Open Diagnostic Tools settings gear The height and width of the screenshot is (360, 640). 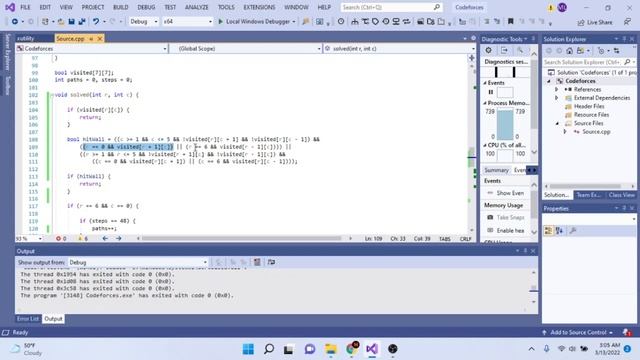click(488, 50)
